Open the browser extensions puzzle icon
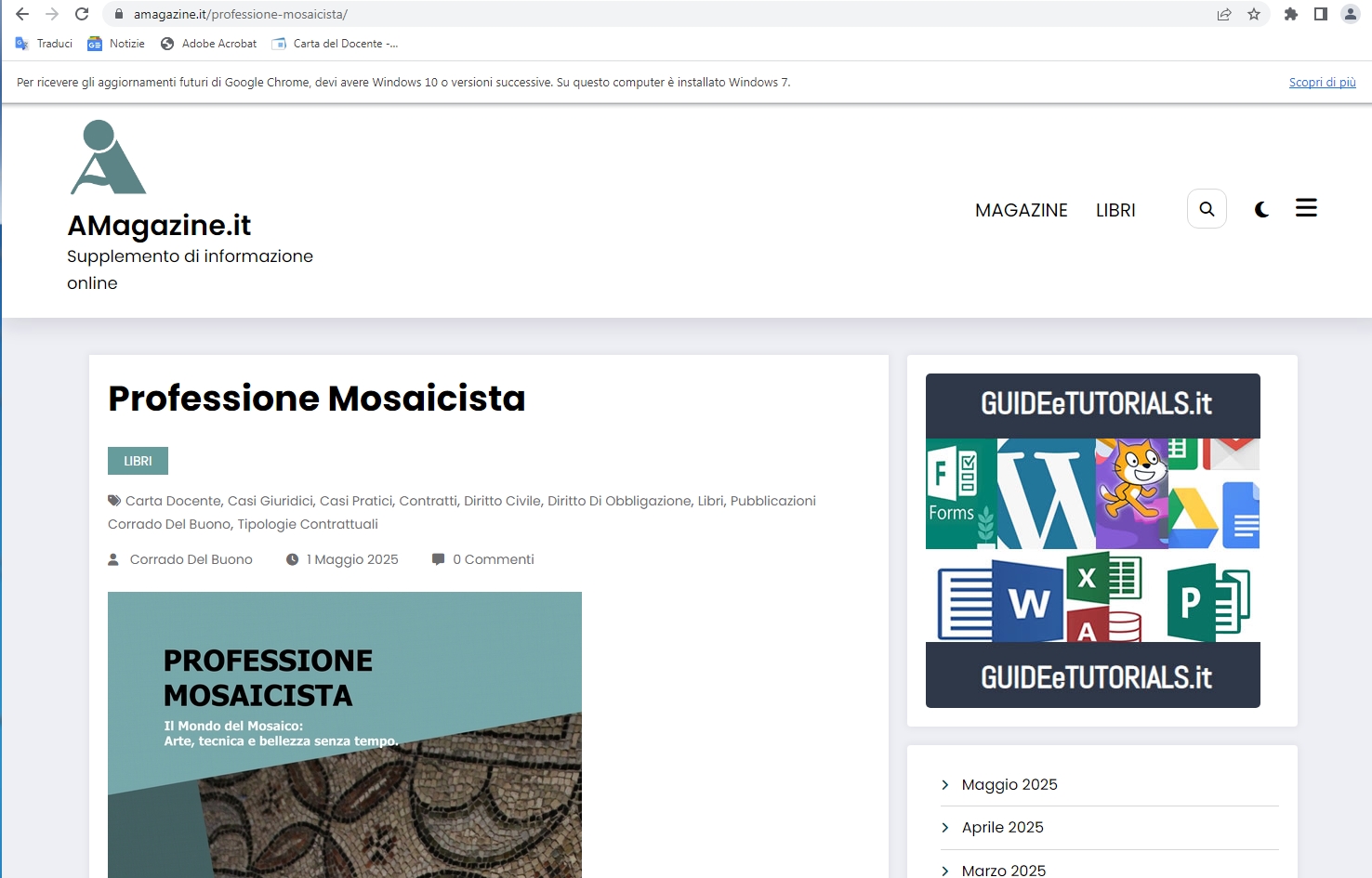Viewport: 1372px width, 878px height. point(1290,14)
